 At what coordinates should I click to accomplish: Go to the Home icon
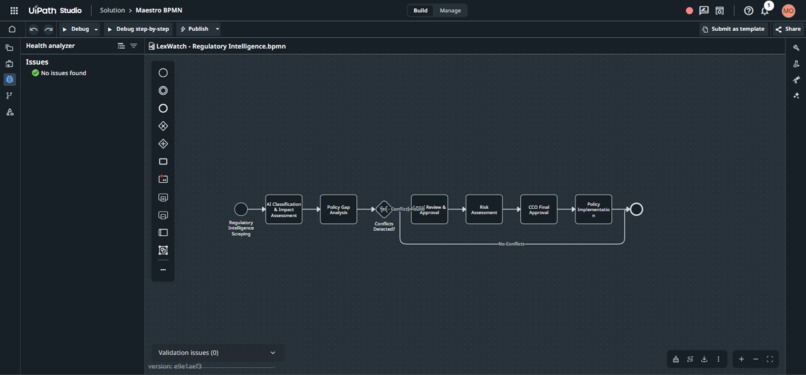coord(12,29)
